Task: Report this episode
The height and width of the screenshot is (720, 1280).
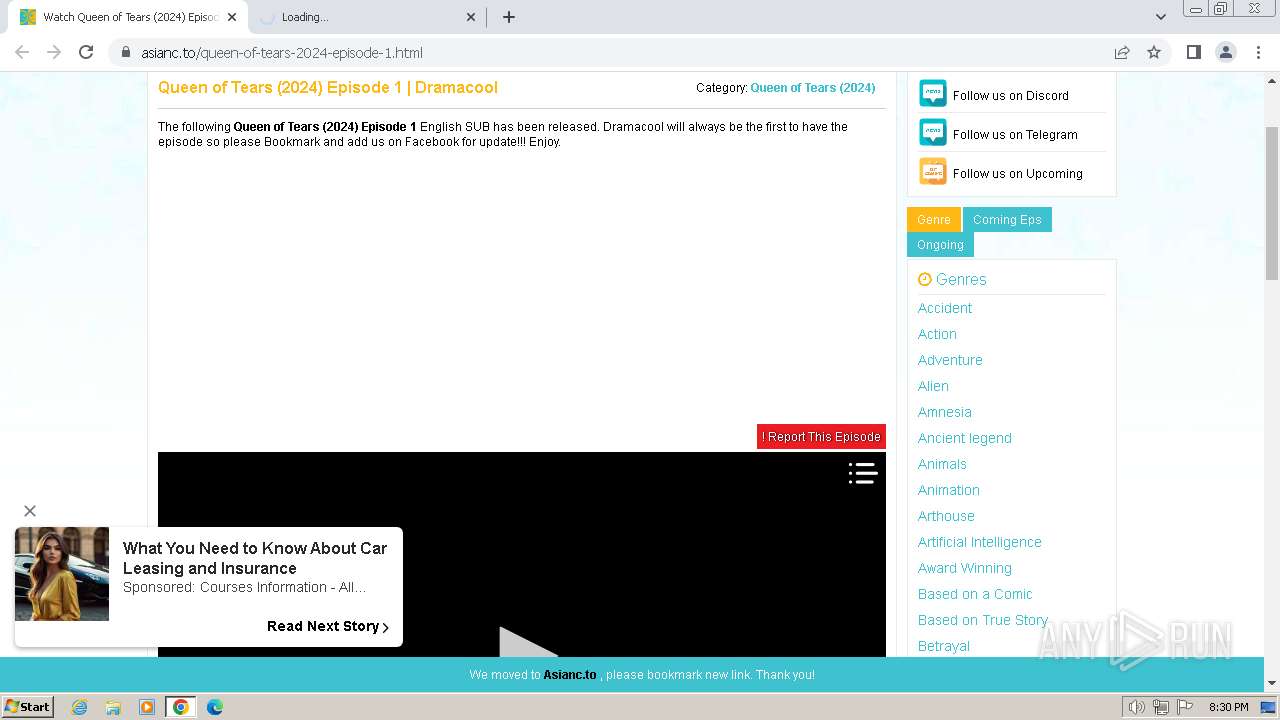Action: (821, 437)
